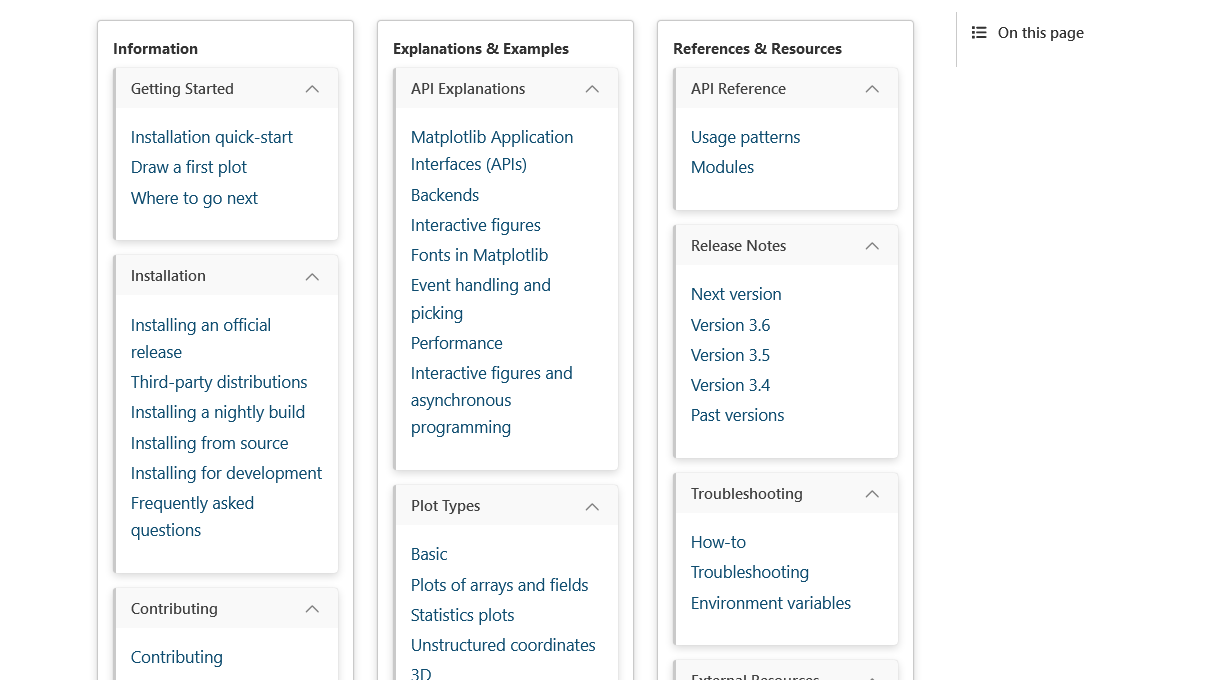Click the On this page list icon
The image size is (1228, 680).
979,33
